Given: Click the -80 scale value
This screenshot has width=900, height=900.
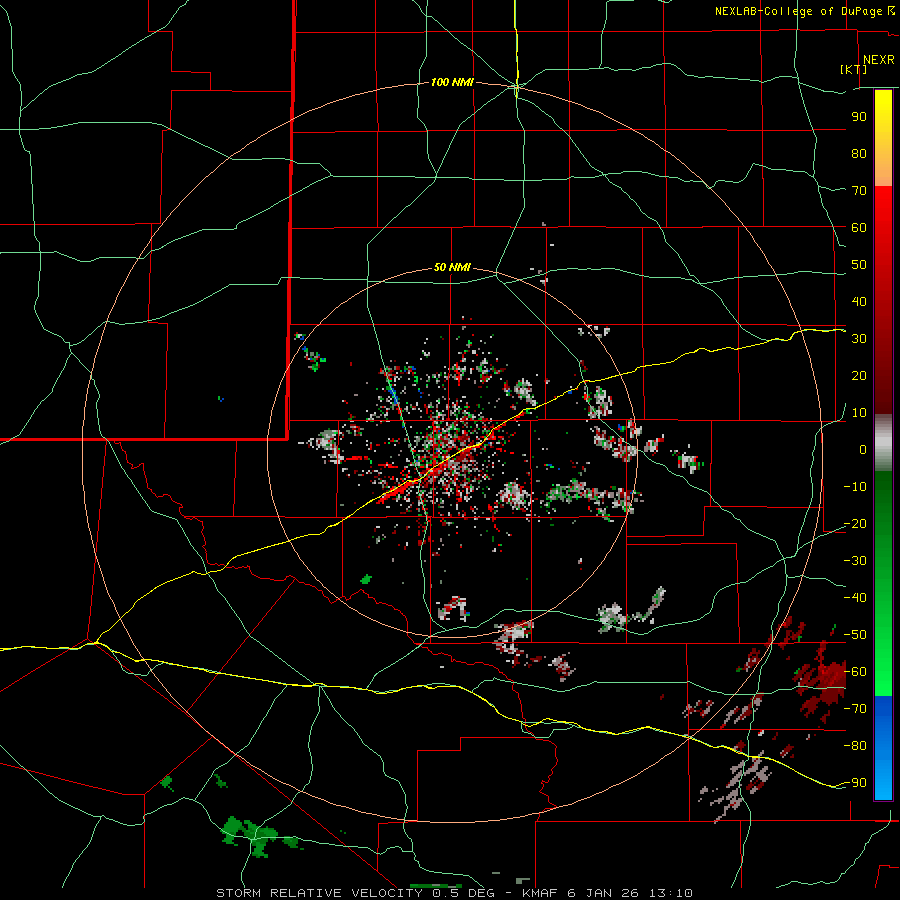Looking at the screenshot, I should click(855, 746).
